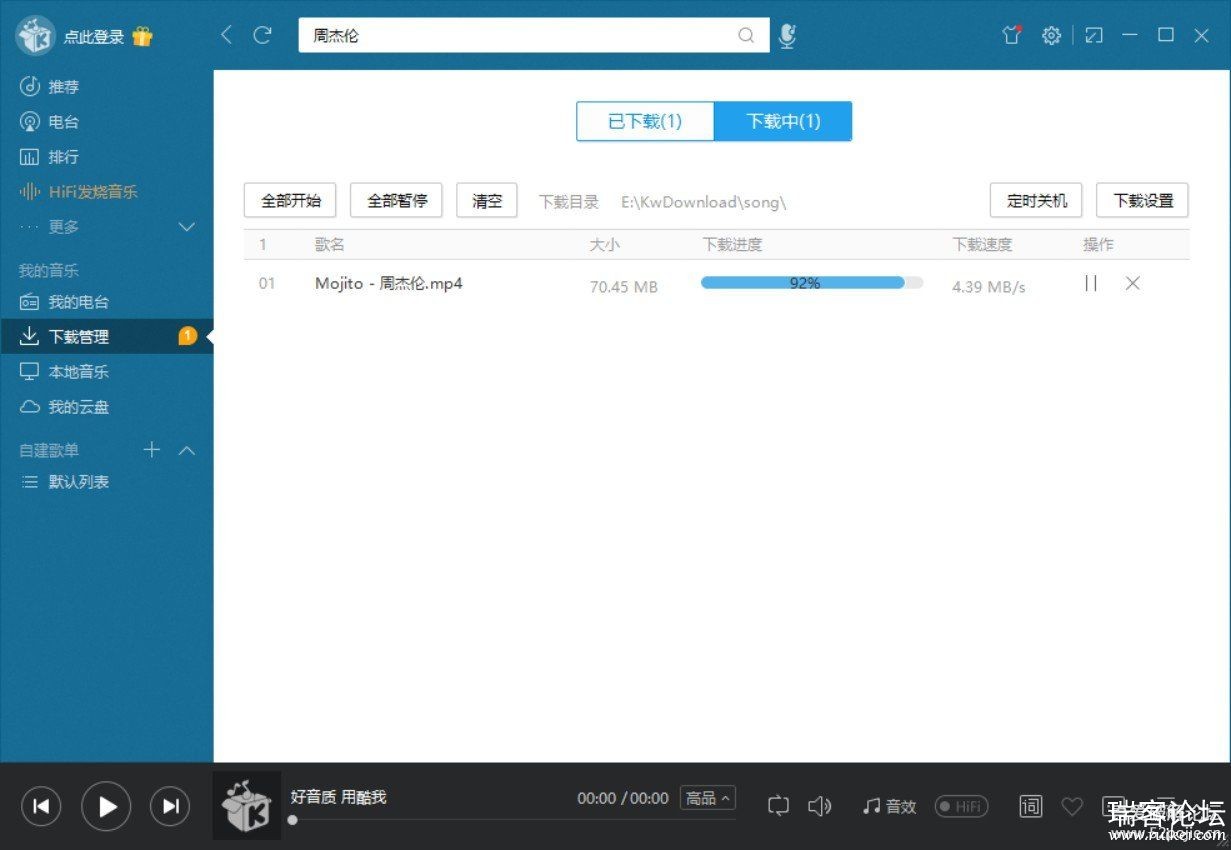Click the 歌名 column header

(329, 245)
